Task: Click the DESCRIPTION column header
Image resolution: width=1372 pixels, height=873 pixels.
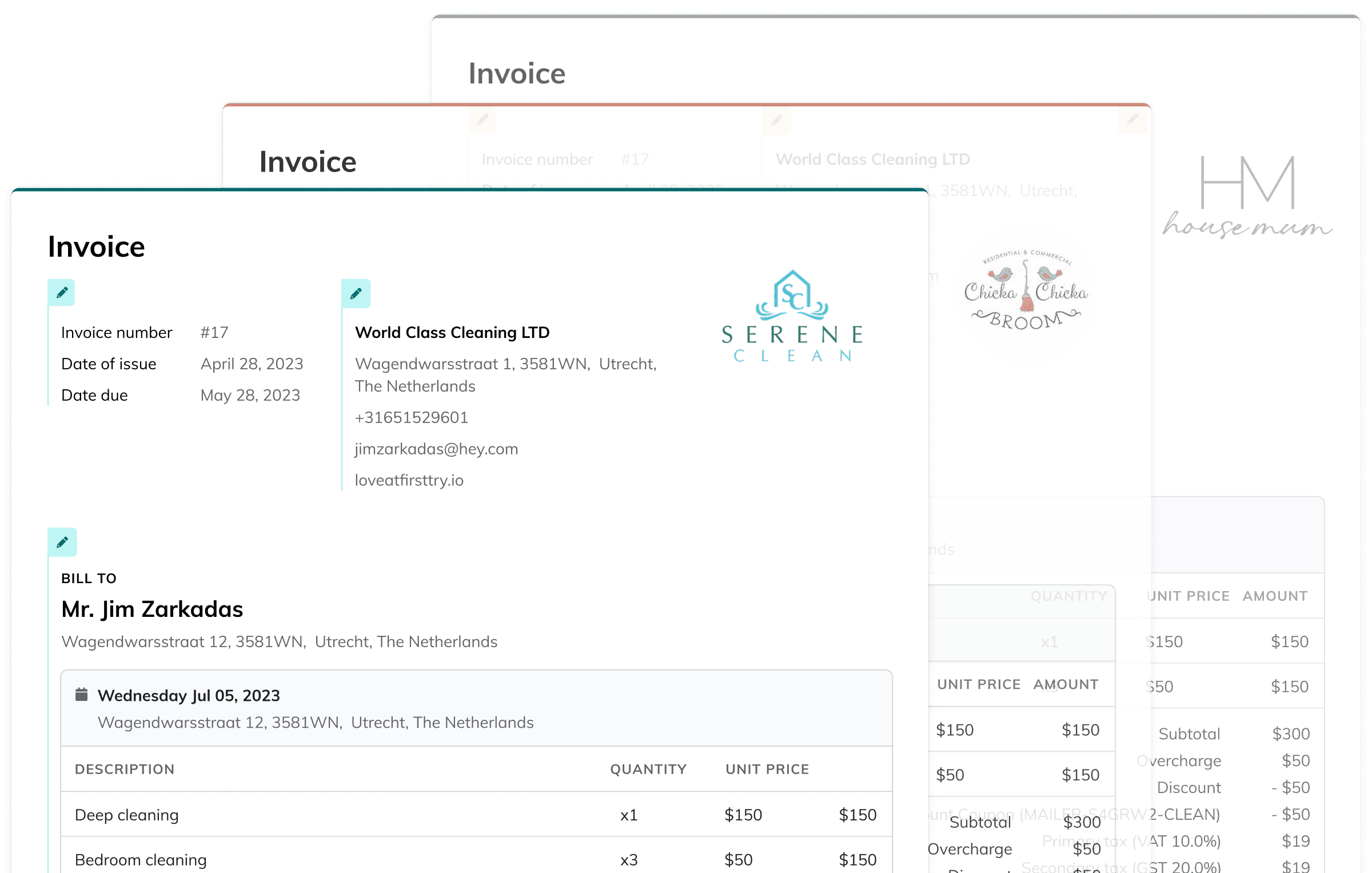Action: click(x=125, y=770)
